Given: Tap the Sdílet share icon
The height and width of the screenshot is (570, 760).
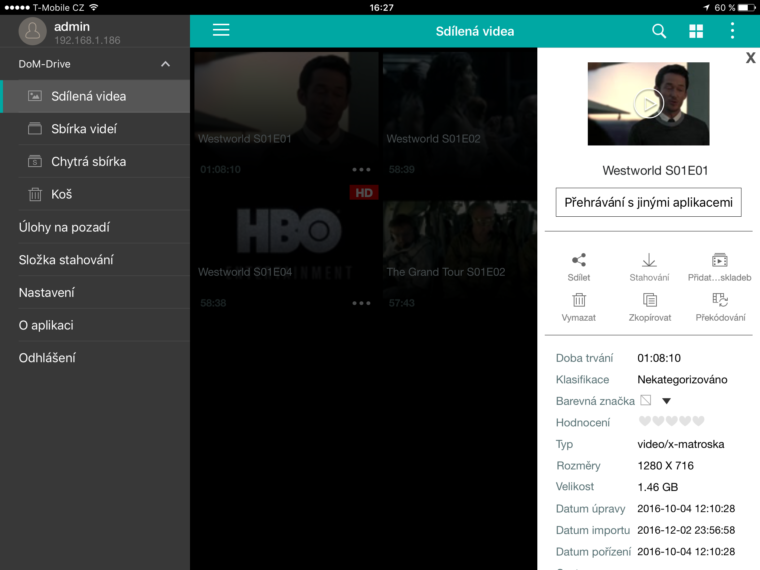Looking at the screenshot, I should 579,260.
